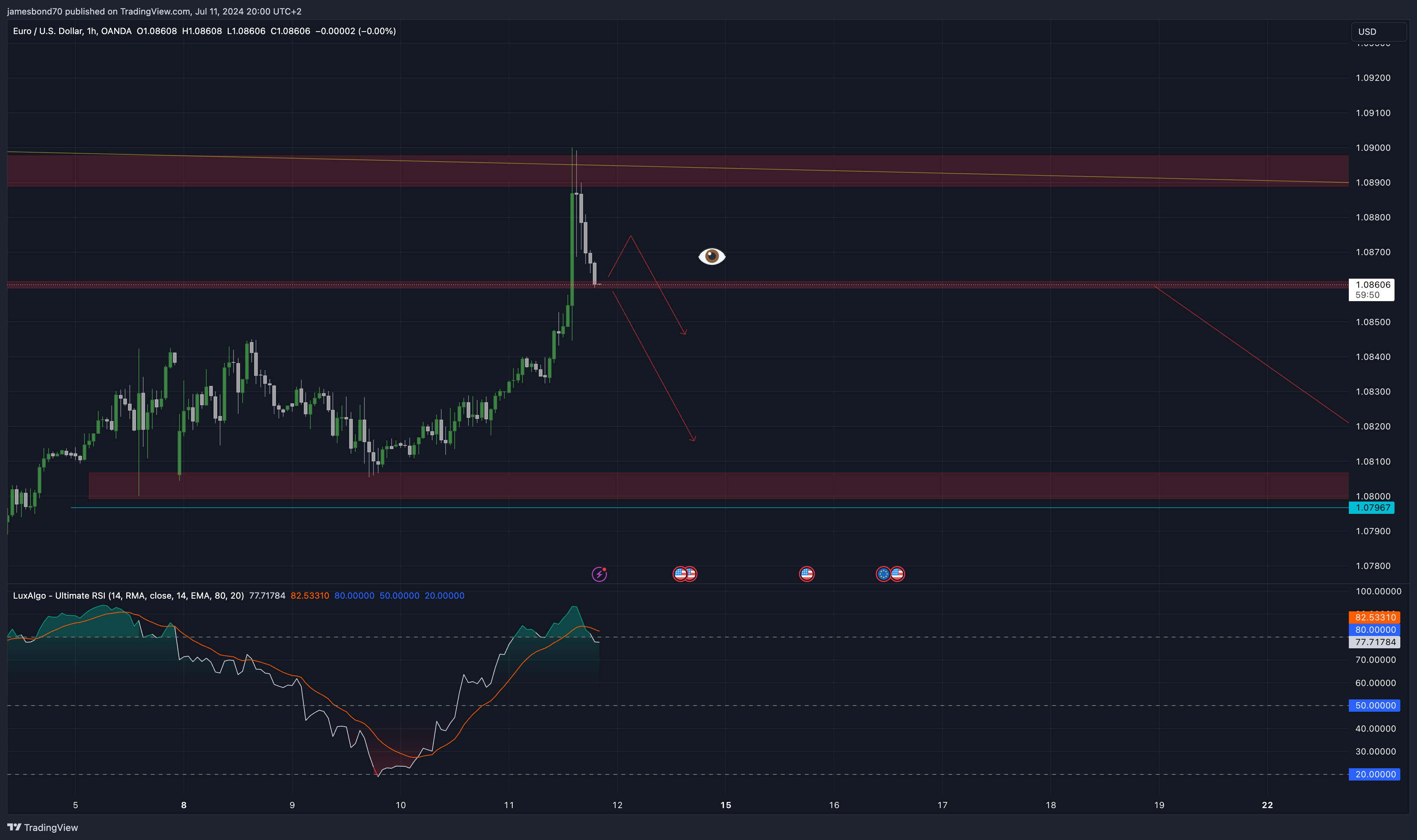The image size is (1417, 840).
Task: Click the 30.00000 RSI axis label
Action: (x=1375, y=752)
